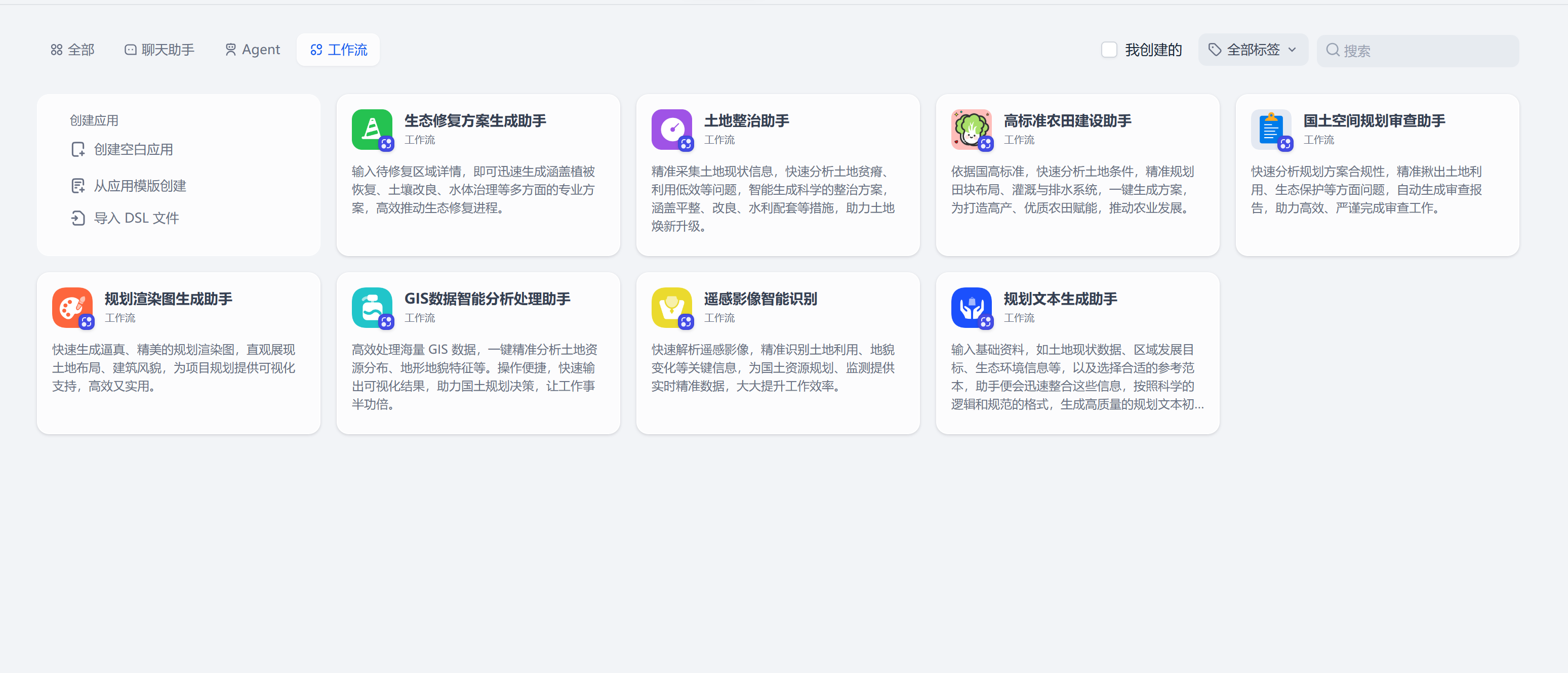
Task: Open the 遥感影像智能识别 card title
Action: coord(759,299)
